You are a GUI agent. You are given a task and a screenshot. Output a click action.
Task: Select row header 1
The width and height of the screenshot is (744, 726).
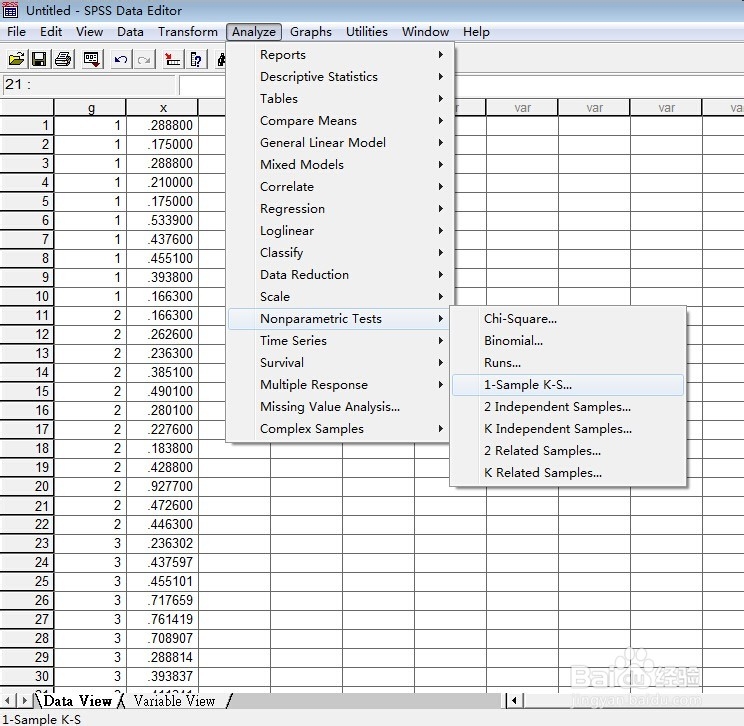pyautogui.click(x=27, y=125)
